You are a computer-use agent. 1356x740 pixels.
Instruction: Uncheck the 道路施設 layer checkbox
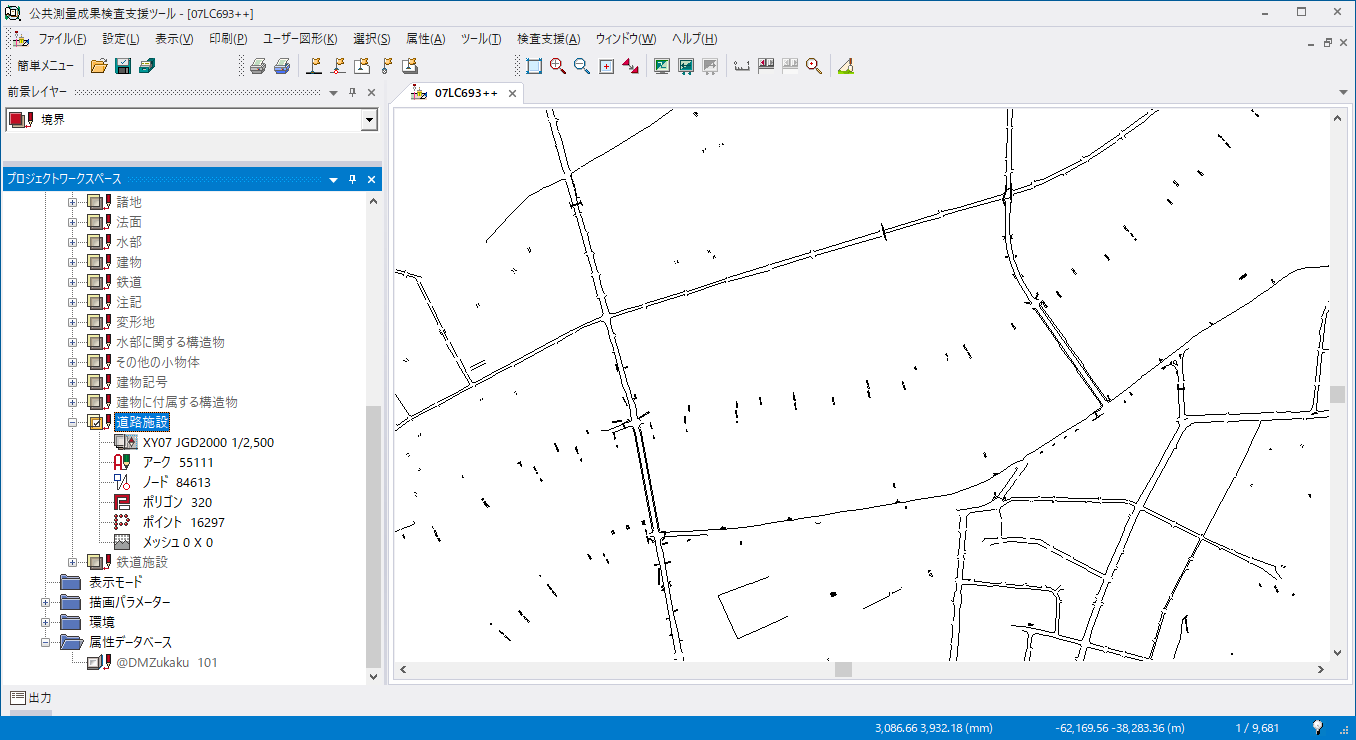coord(97,422)
